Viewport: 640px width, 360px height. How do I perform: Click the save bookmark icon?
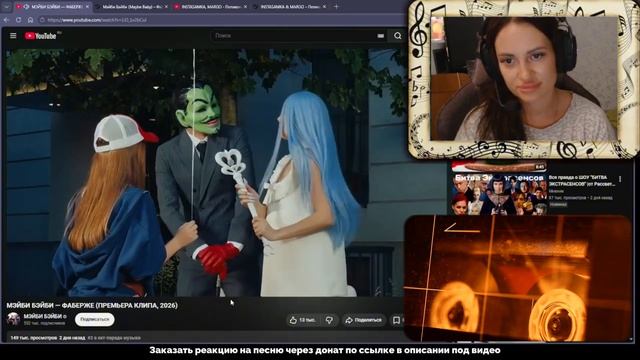coord(396,320)
